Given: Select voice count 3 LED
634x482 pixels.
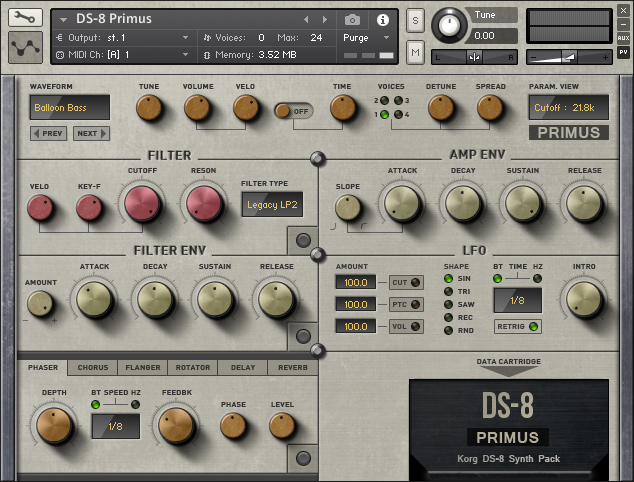Looking at the screenshot, I should [x=398, y=100].
